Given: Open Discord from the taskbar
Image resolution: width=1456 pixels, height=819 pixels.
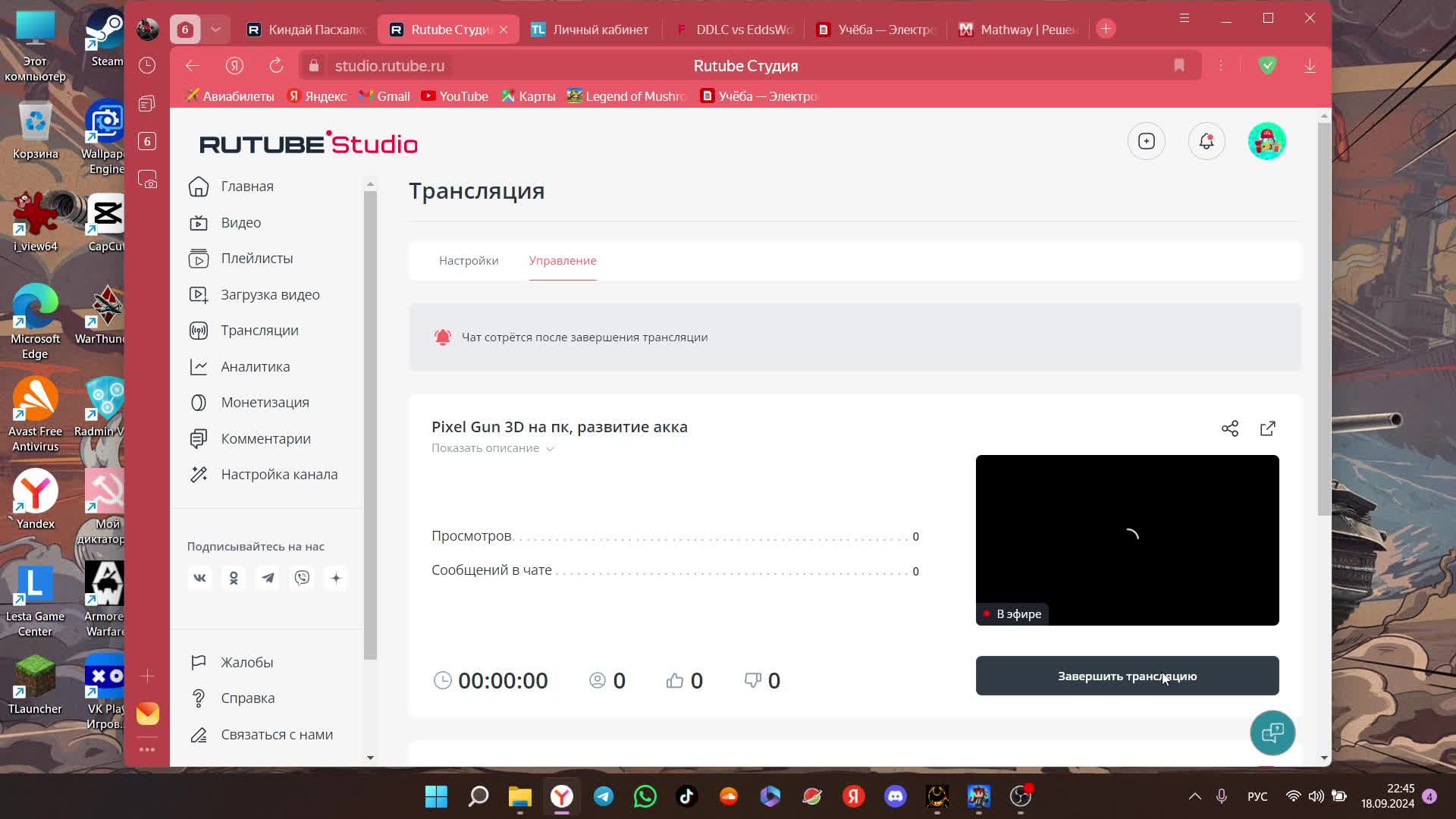Looking at the screenshot, I should tap(896, 796).
